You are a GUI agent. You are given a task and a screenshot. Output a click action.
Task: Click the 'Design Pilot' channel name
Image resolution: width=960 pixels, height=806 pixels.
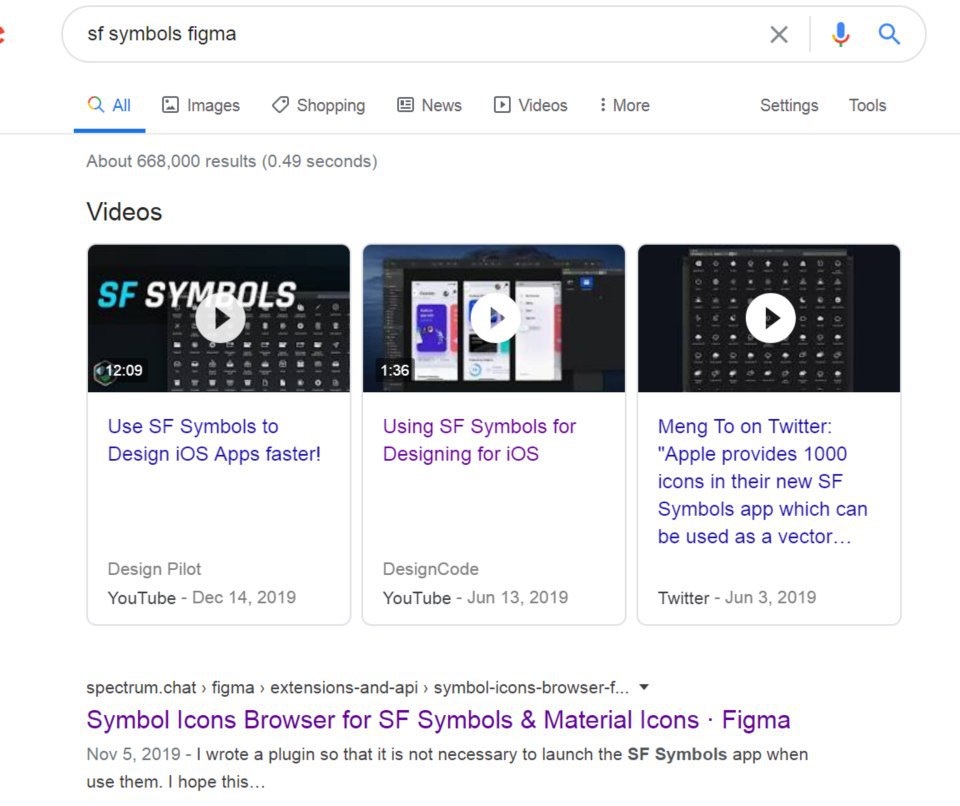154,569
